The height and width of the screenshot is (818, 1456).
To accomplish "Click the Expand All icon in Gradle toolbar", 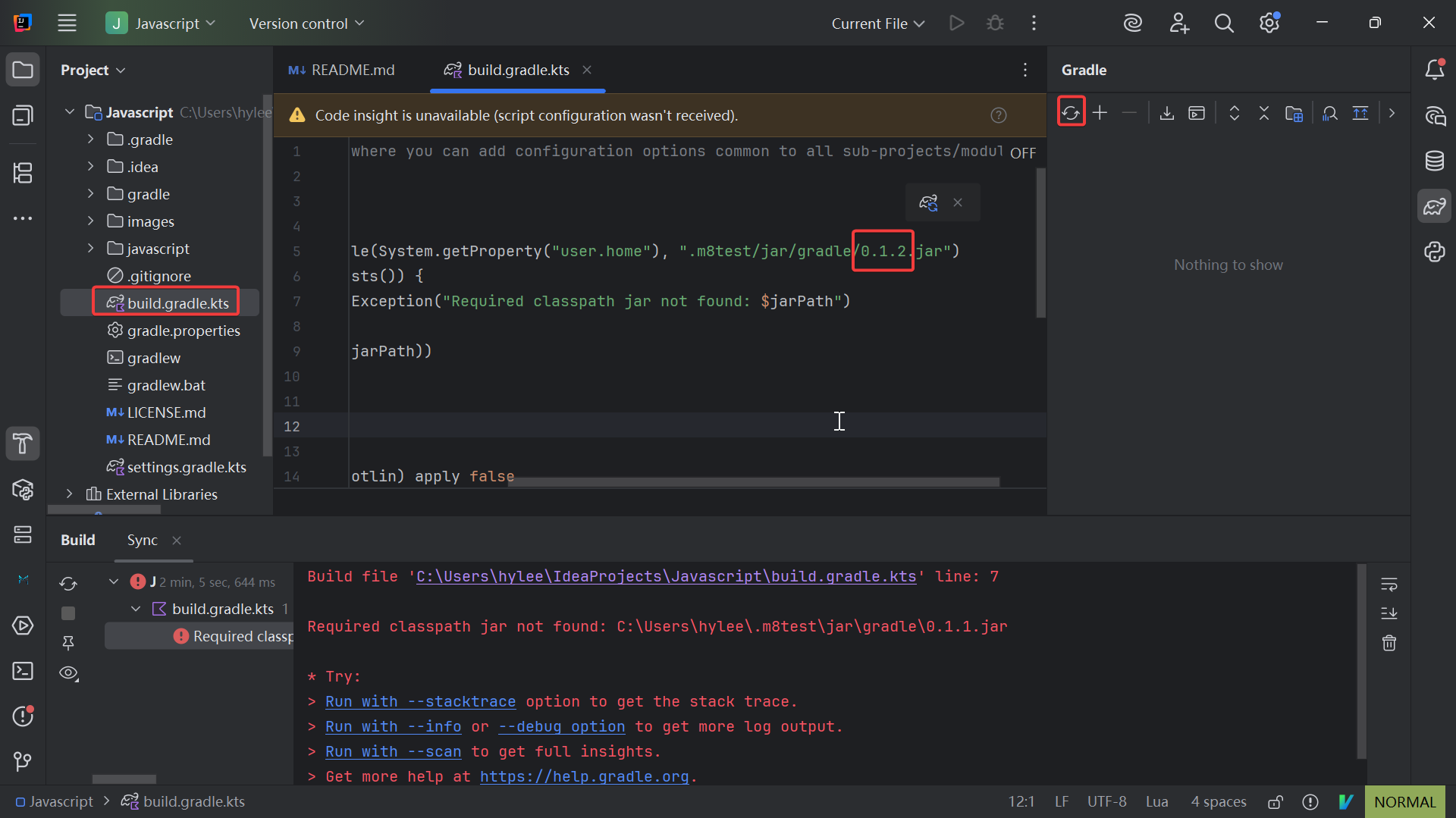I will coord(1234,113).
